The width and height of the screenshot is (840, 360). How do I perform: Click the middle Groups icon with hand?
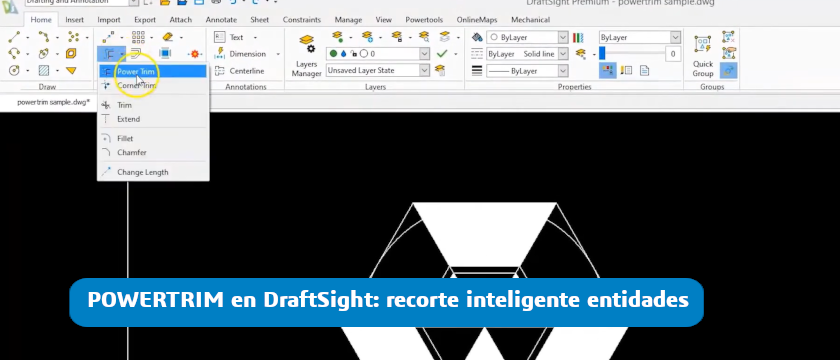[729, 54]
